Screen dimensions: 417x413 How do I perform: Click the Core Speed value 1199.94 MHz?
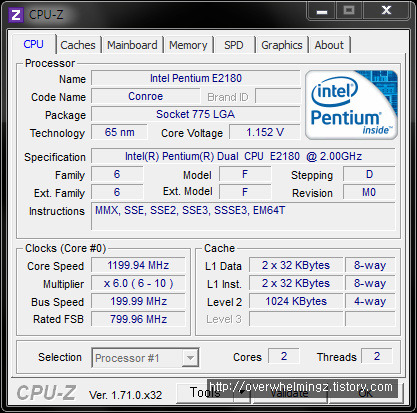coord(138,265)
